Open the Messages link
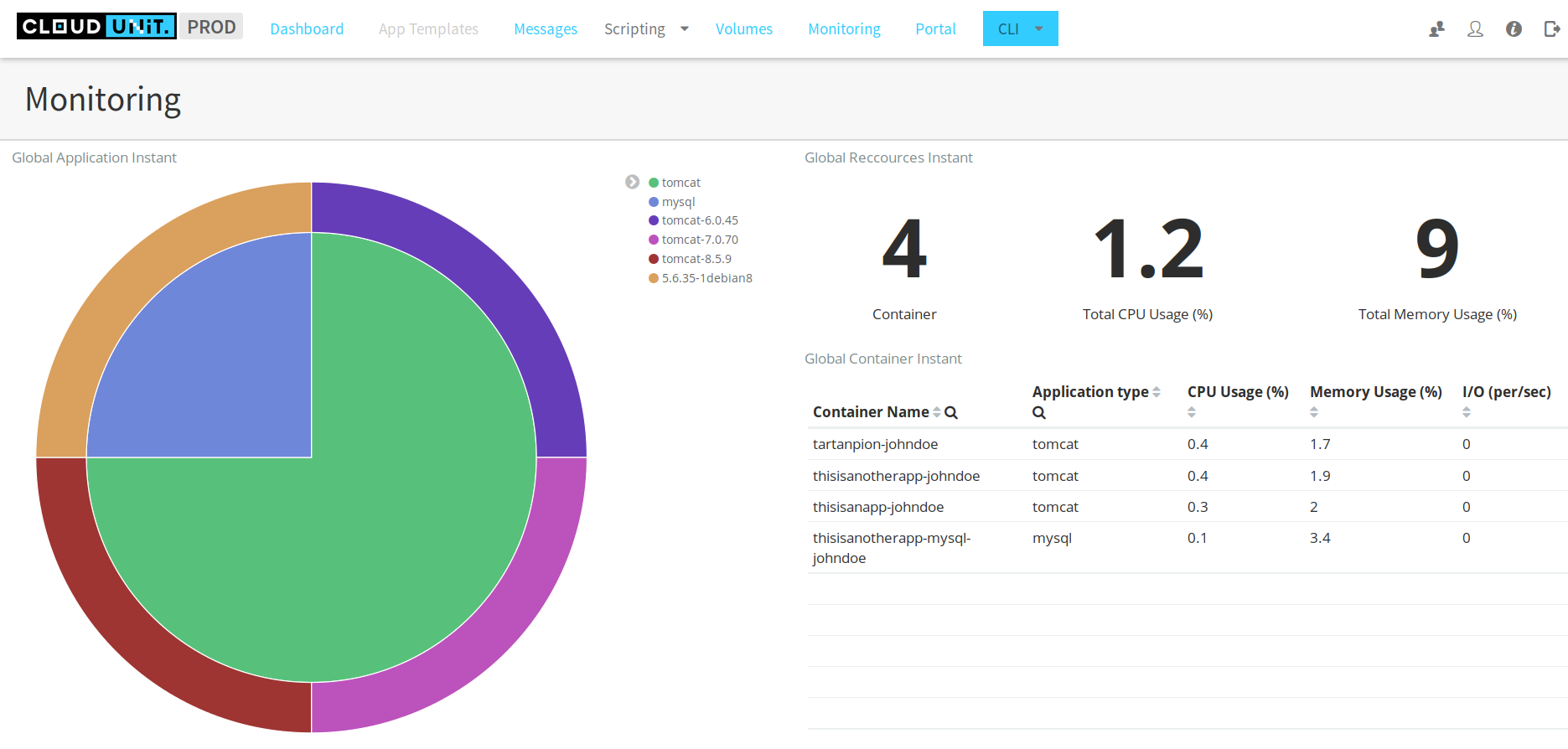The width and height of the screenshot is (1568, 749). point(545,29)
